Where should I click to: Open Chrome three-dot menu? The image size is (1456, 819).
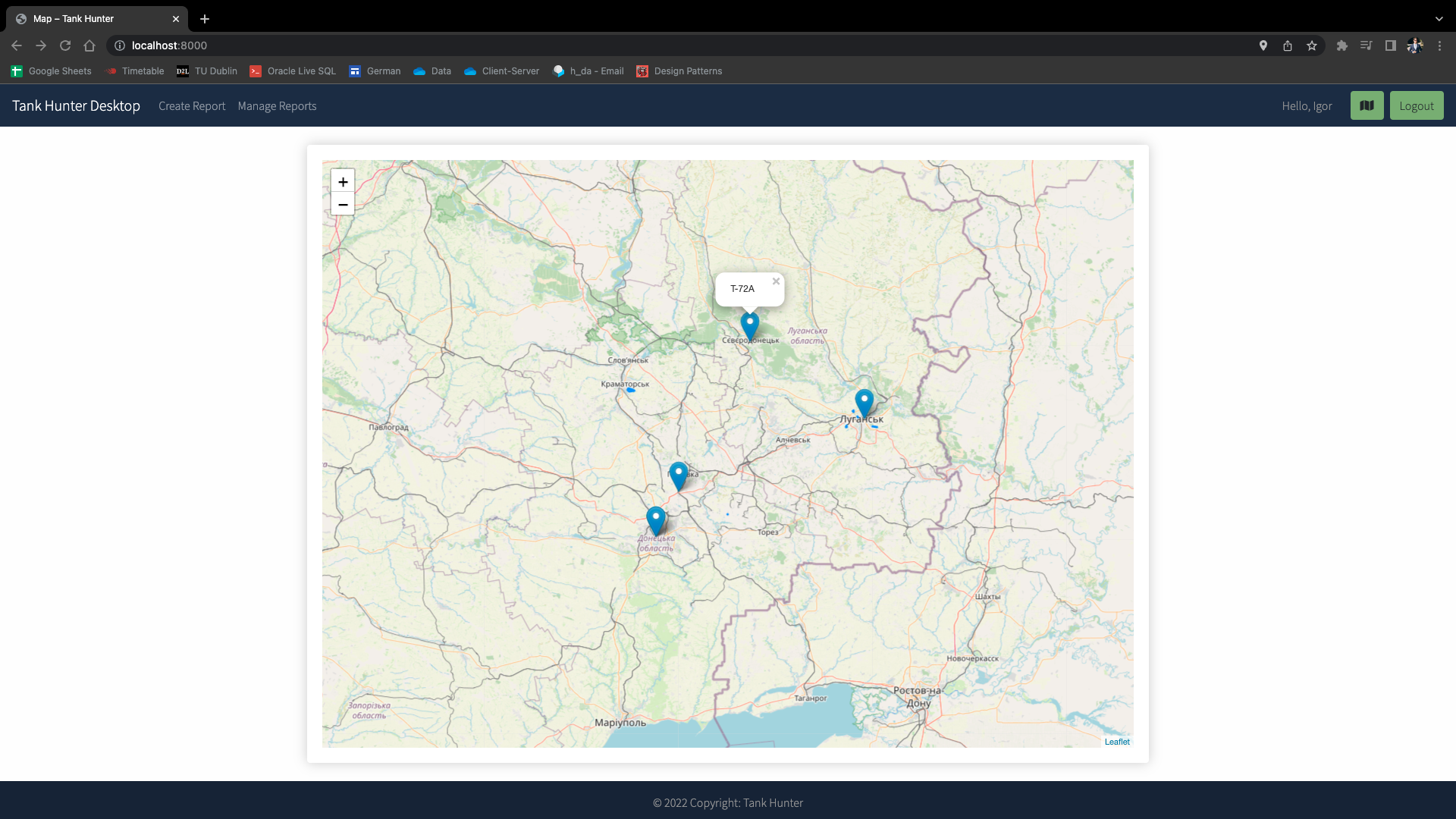point(1439,45)
